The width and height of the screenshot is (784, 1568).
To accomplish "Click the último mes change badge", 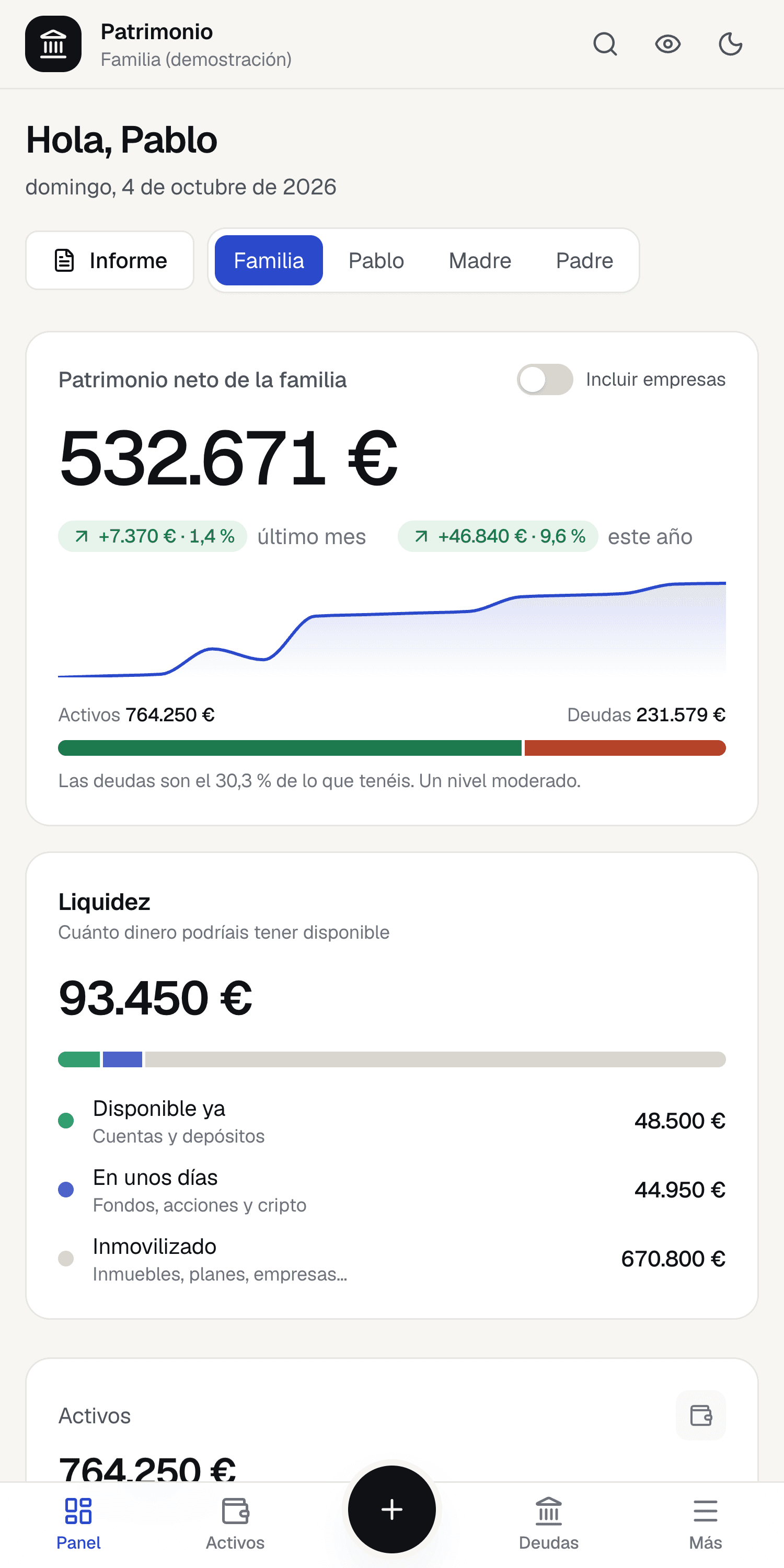I will click(x=152, y=536).
